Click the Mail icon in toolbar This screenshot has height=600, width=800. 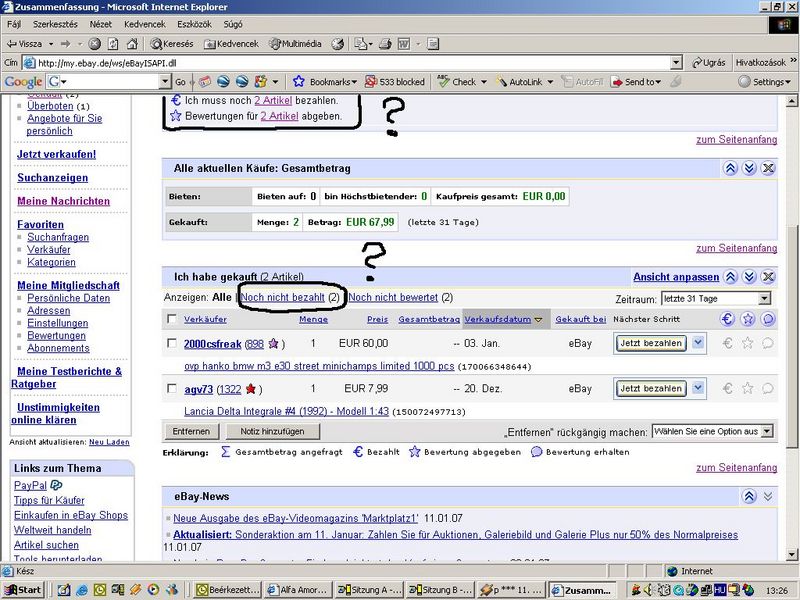[361, 44]
